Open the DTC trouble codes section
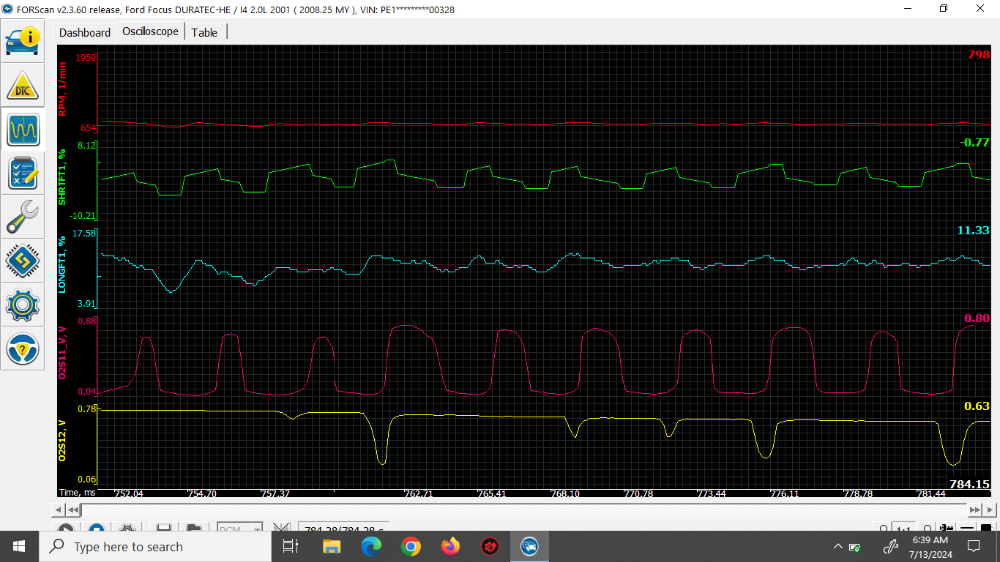 coord(23,85)
